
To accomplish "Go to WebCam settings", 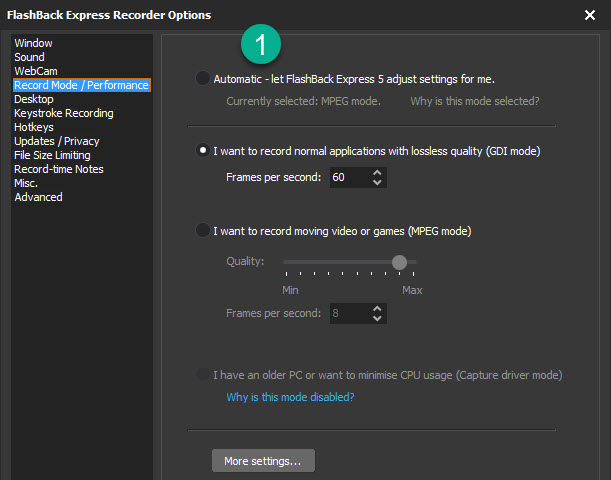I will point(36,71).
